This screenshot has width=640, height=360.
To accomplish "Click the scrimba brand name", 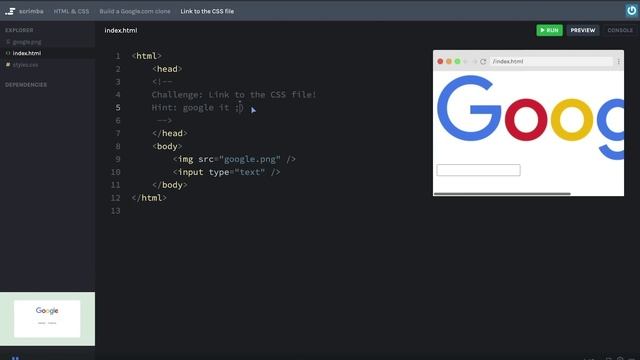I will tap(31, 11).
